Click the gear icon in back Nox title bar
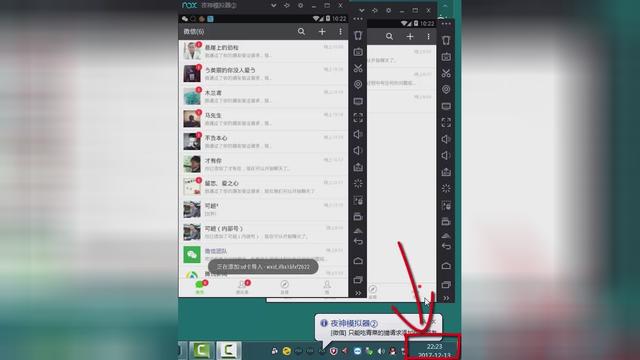 [x=388, y=10]
